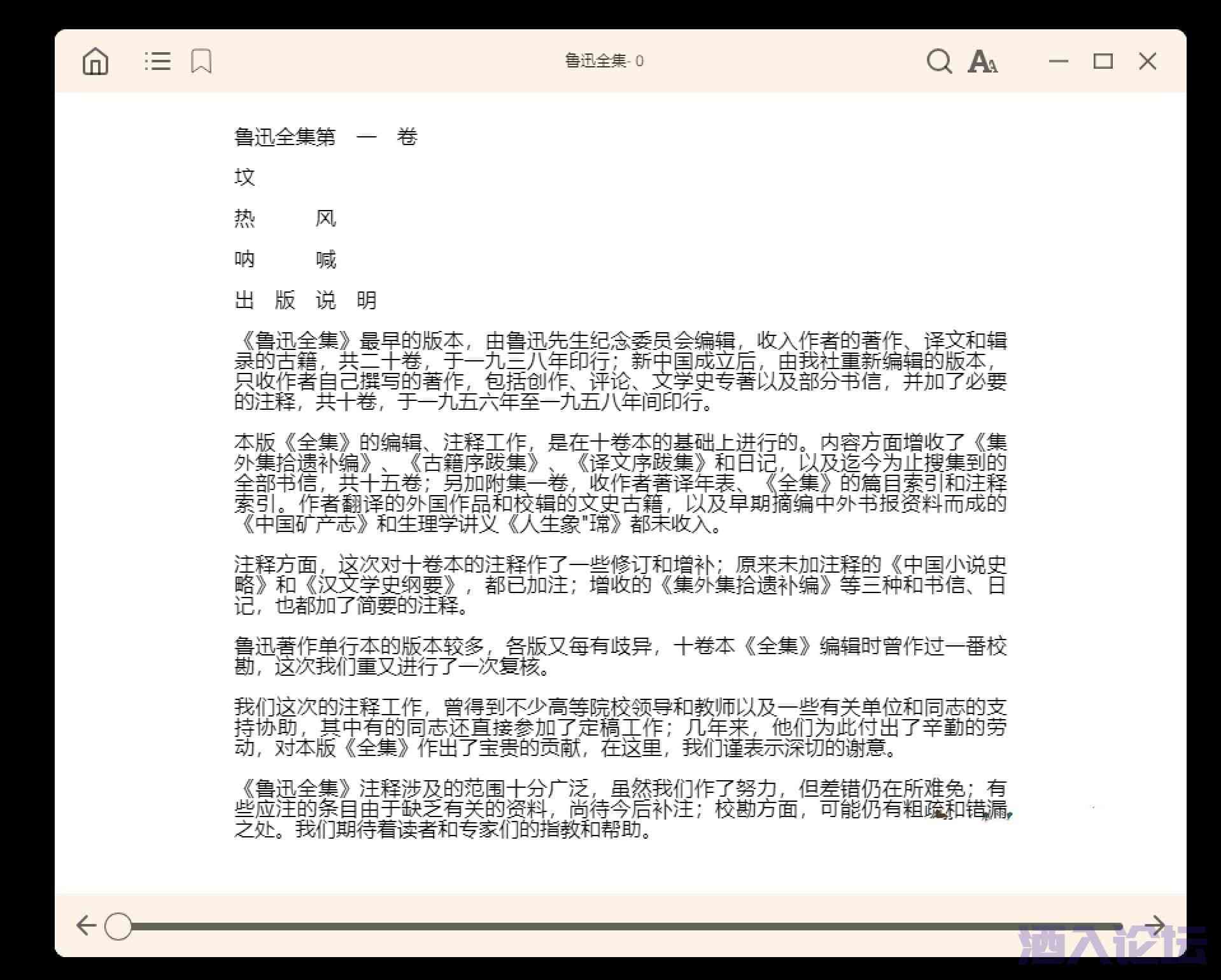Go to the next page
1221x980 pixels.
click(x=1154, y=925)
